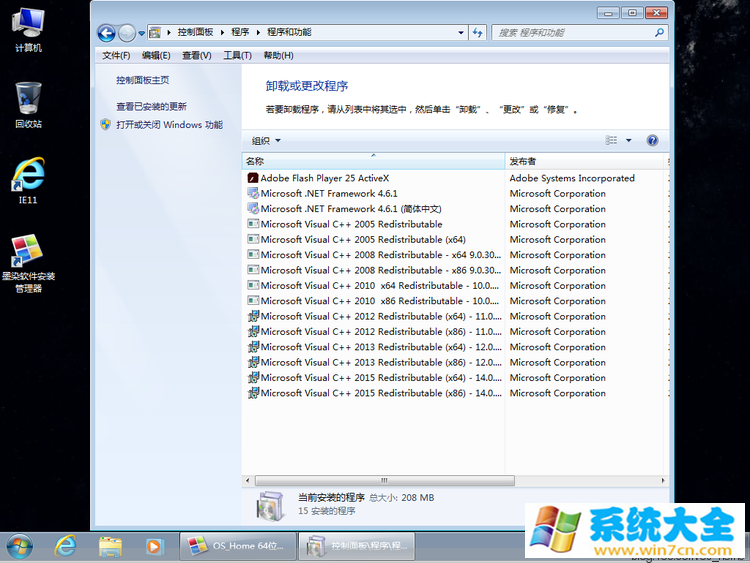The width and height of the screenshot is (750, 563).
Task: Open the 文件(F) menu
Action: coord(116,55)
